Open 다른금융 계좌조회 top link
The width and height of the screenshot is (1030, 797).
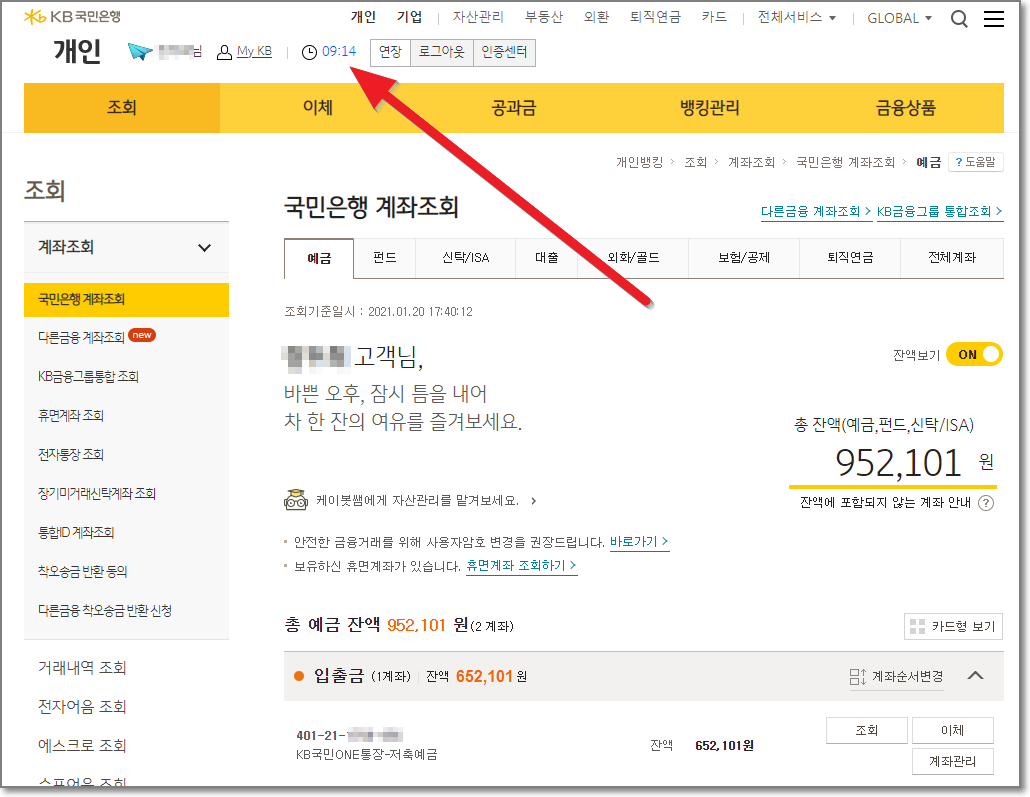pos(816,212)
